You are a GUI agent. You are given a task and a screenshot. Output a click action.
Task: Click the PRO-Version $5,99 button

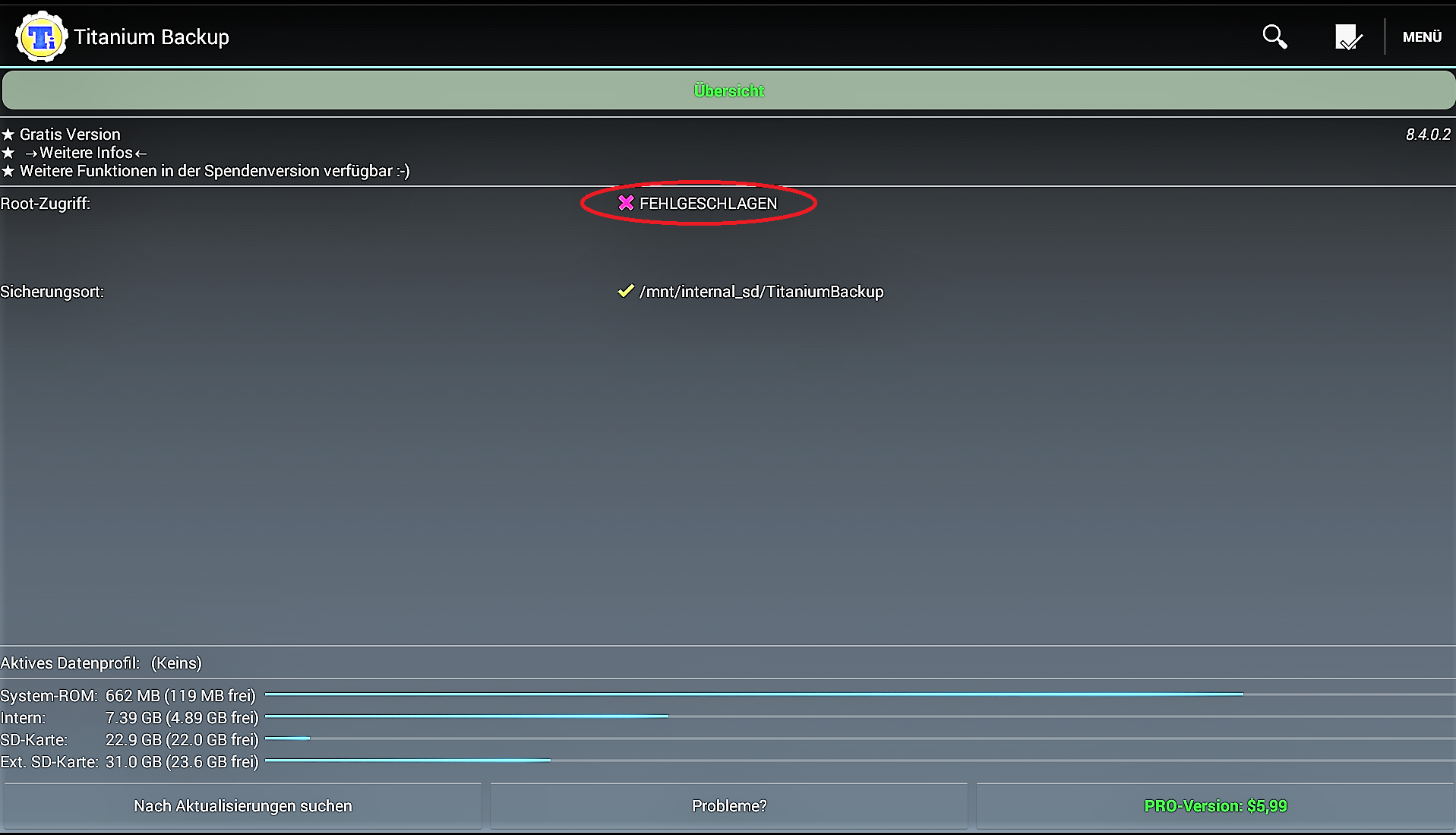[1215, 806]
